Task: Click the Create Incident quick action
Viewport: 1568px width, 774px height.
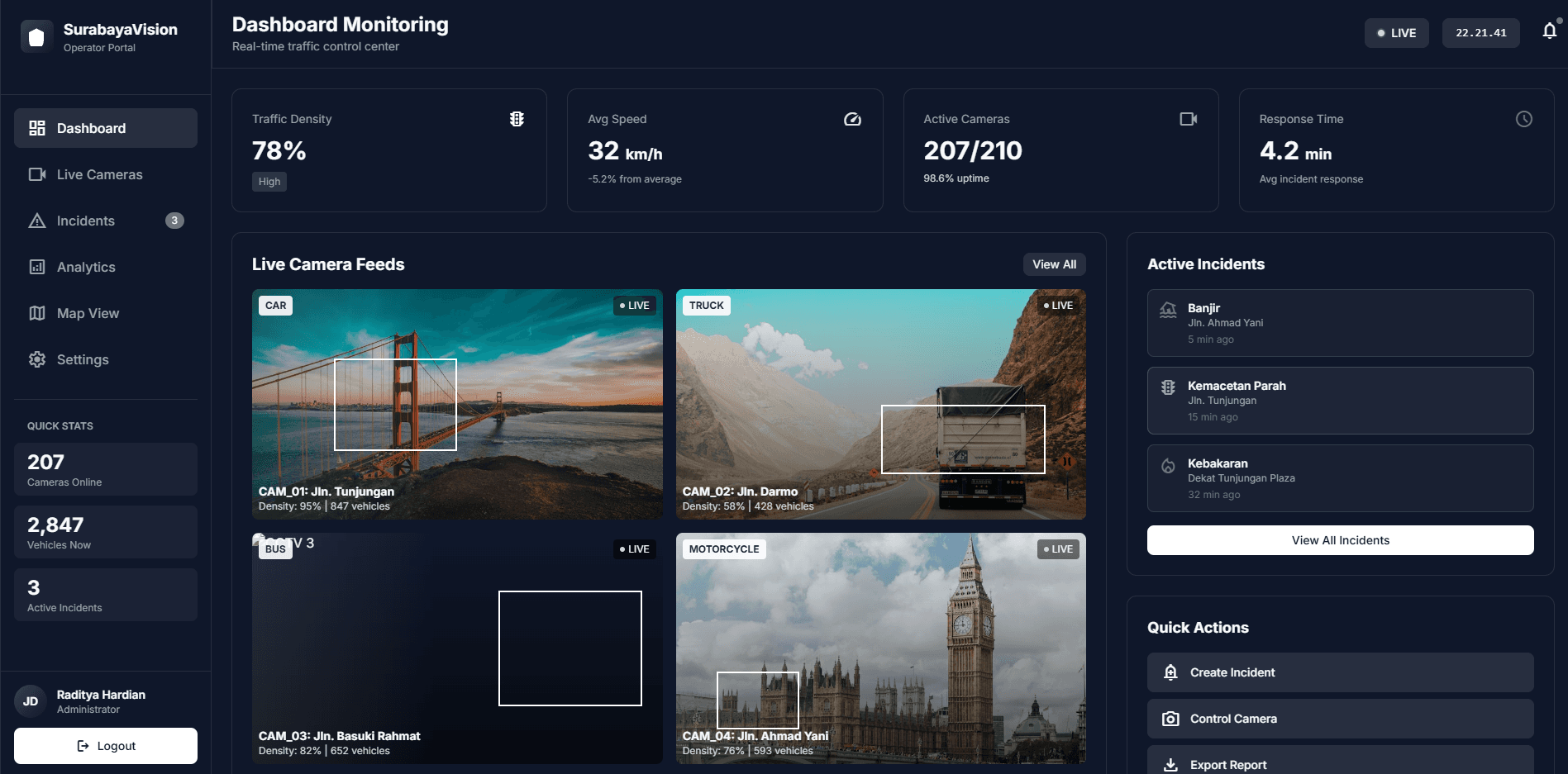Action: 1340,672
